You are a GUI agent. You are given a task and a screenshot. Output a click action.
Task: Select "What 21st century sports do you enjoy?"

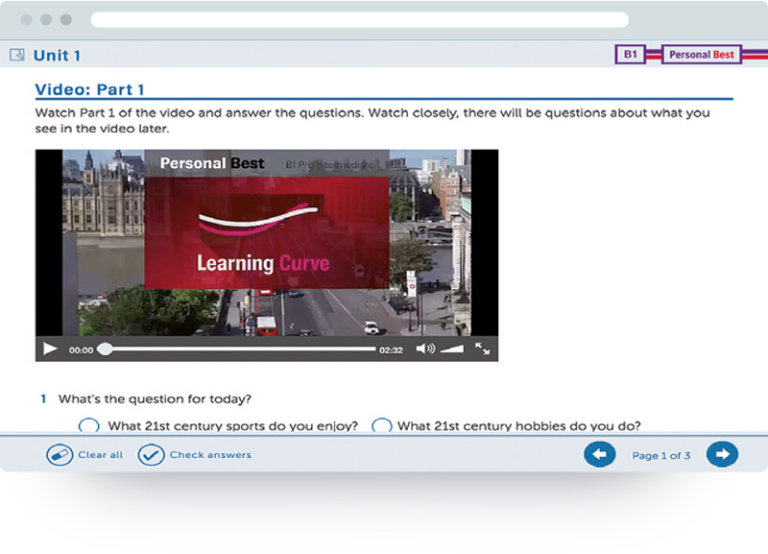pos(89,426)
